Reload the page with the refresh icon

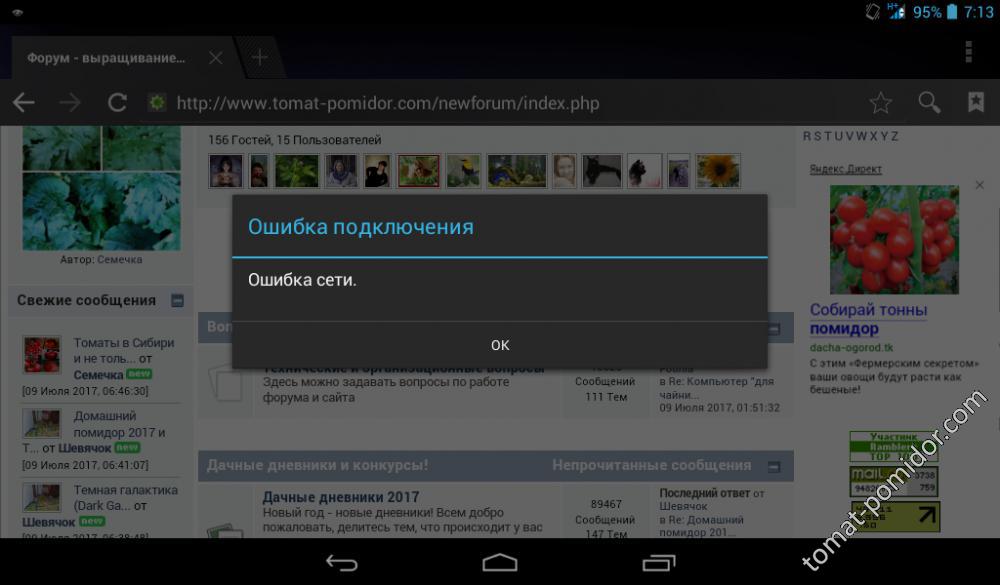[x=117, y=103]
